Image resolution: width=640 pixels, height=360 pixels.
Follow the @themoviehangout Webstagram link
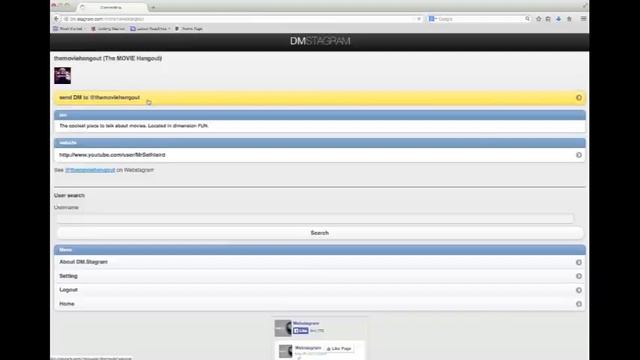(x=90, y=170)
